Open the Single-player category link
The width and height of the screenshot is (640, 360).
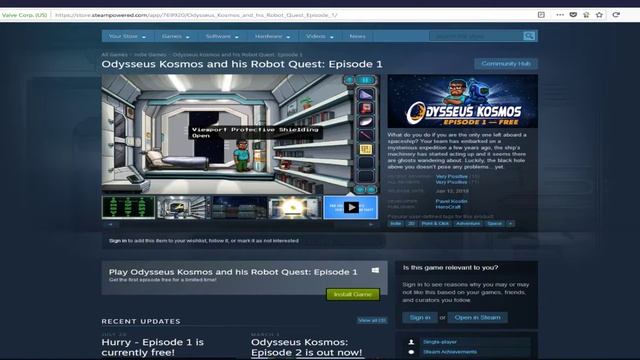tap(440, 342)
